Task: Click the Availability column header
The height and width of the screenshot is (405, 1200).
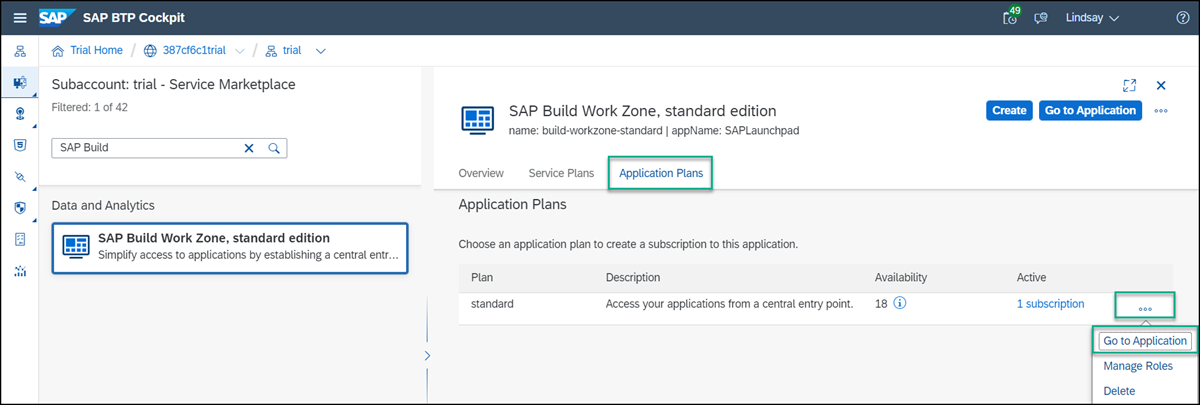Action: [901, 277]
